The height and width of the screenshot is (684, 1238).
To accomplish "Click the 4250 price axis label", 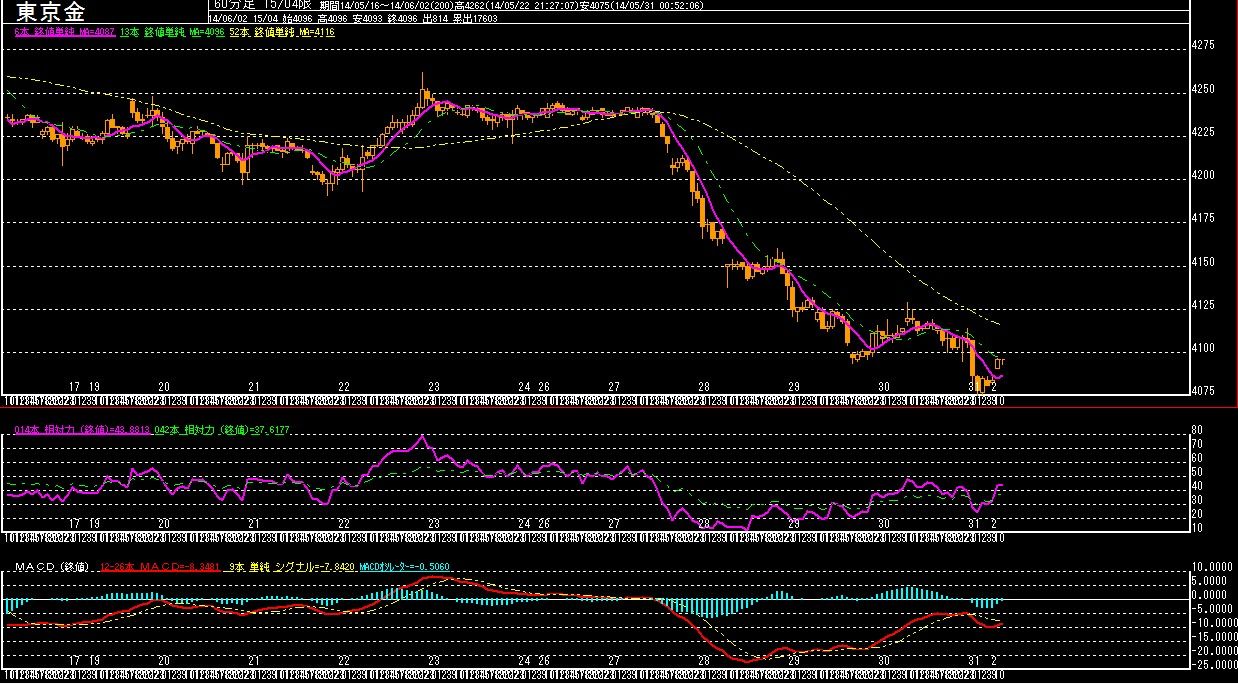I will (x=1203, y=89).
